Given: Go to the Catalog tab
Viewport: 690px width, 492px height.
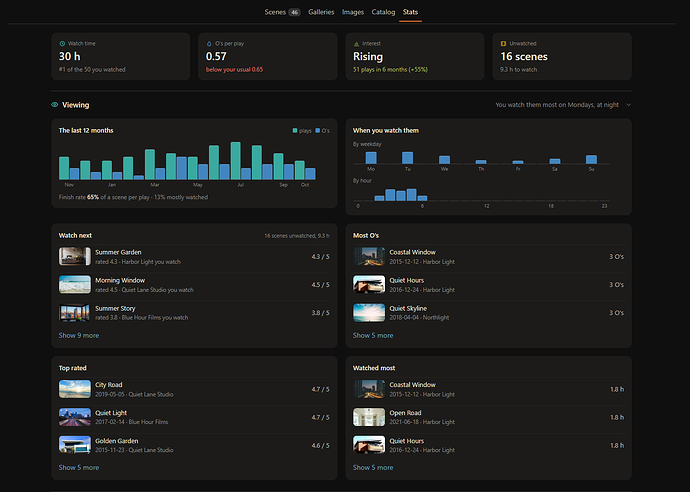Looking at the screenshot, I should pyautogui.click(x=383, y=12).
